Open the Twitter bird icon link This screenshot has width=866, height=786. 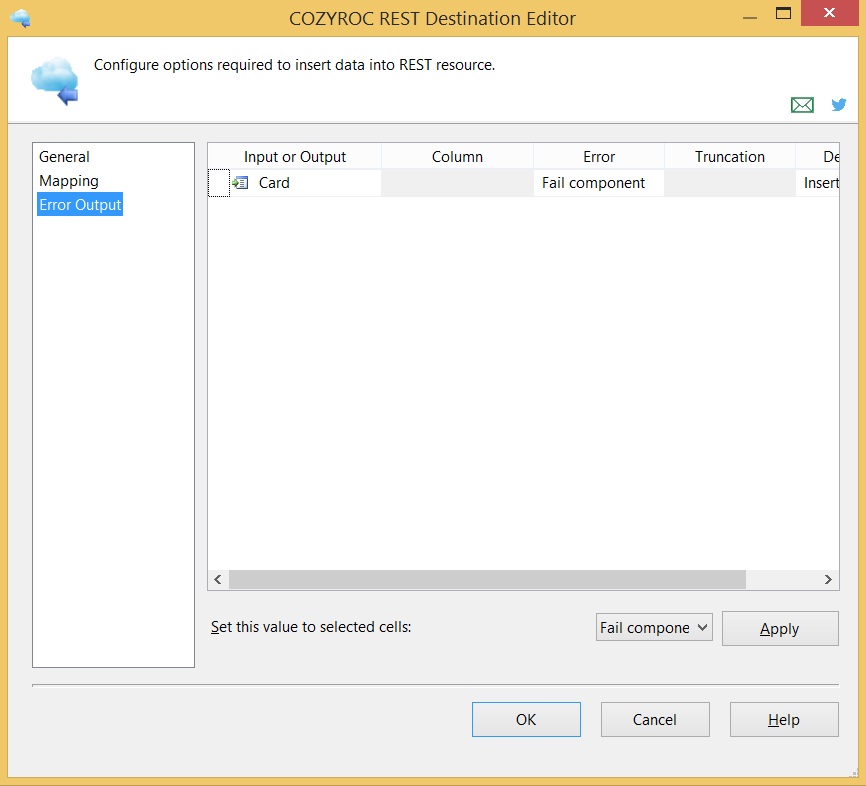(x=838, y=104)
